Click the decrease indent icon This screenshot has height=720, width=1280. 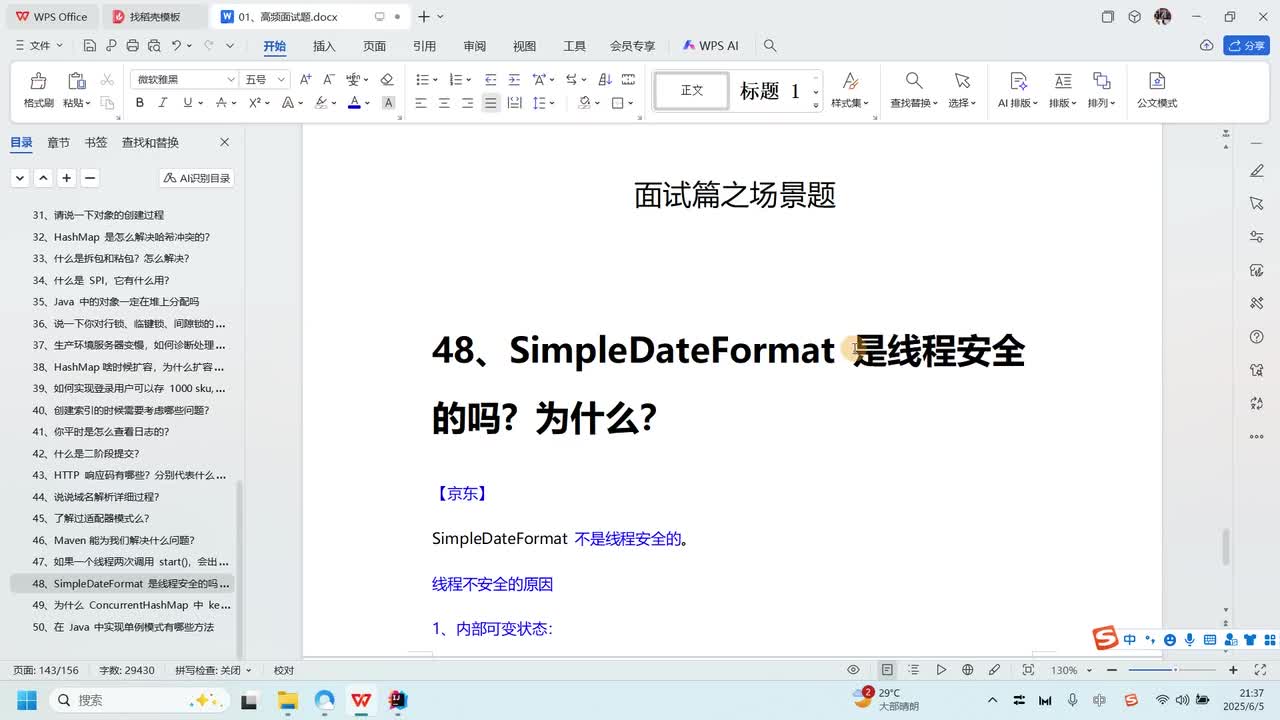[x=490, y=79]
